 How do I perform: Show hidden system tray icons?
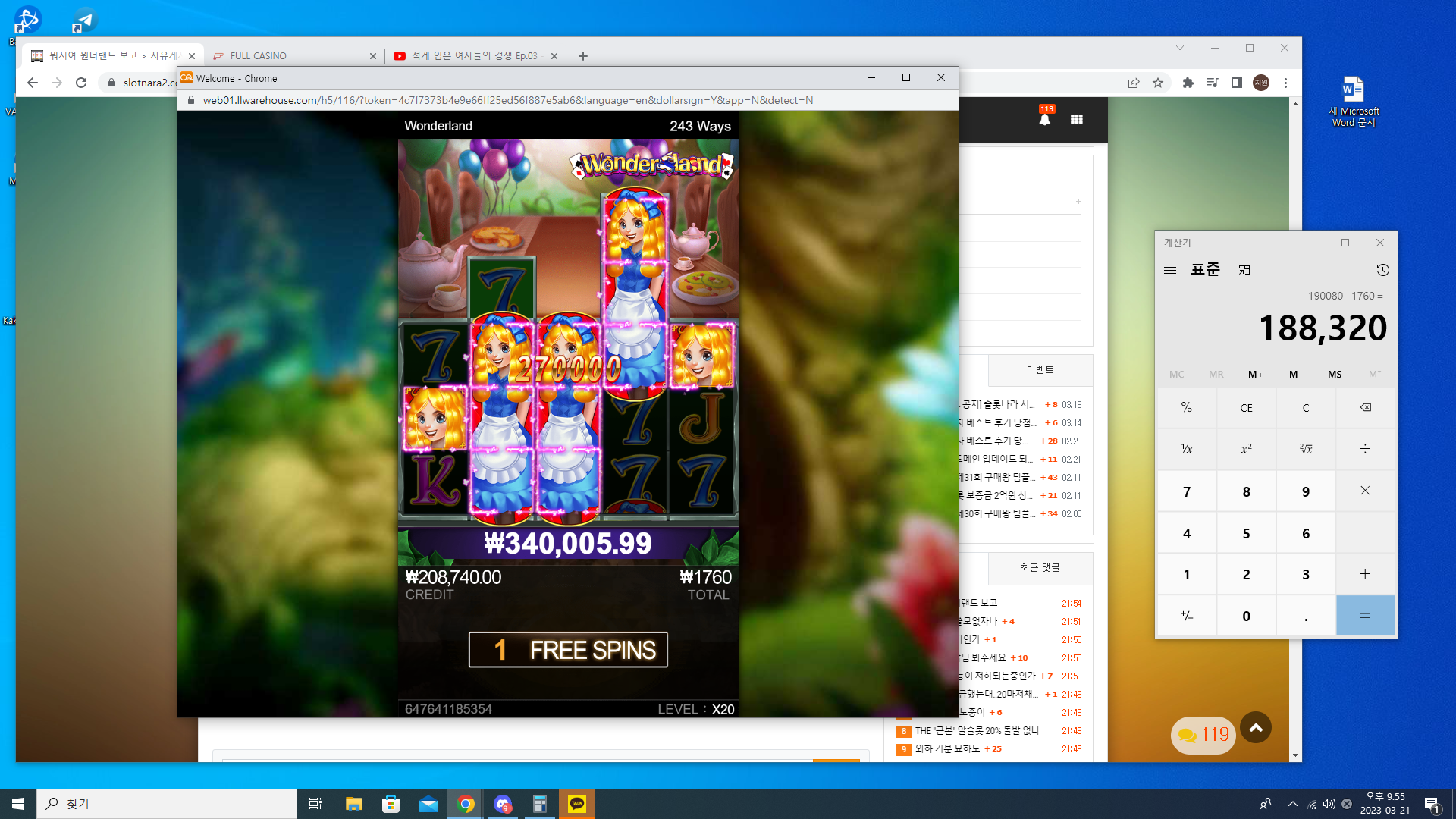[x=1293, y=804]
